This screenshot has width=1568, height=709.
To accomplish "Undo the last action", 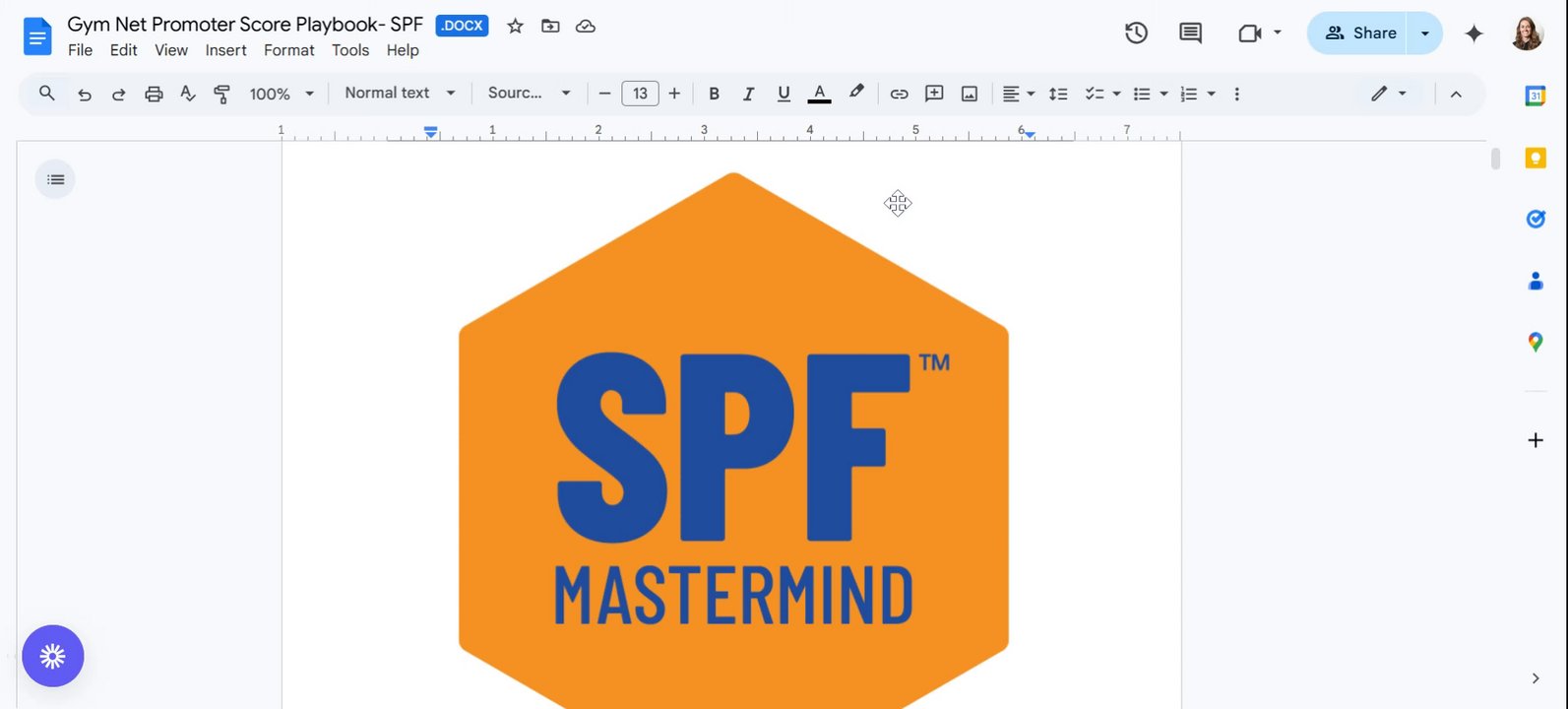I will (85, 95).
